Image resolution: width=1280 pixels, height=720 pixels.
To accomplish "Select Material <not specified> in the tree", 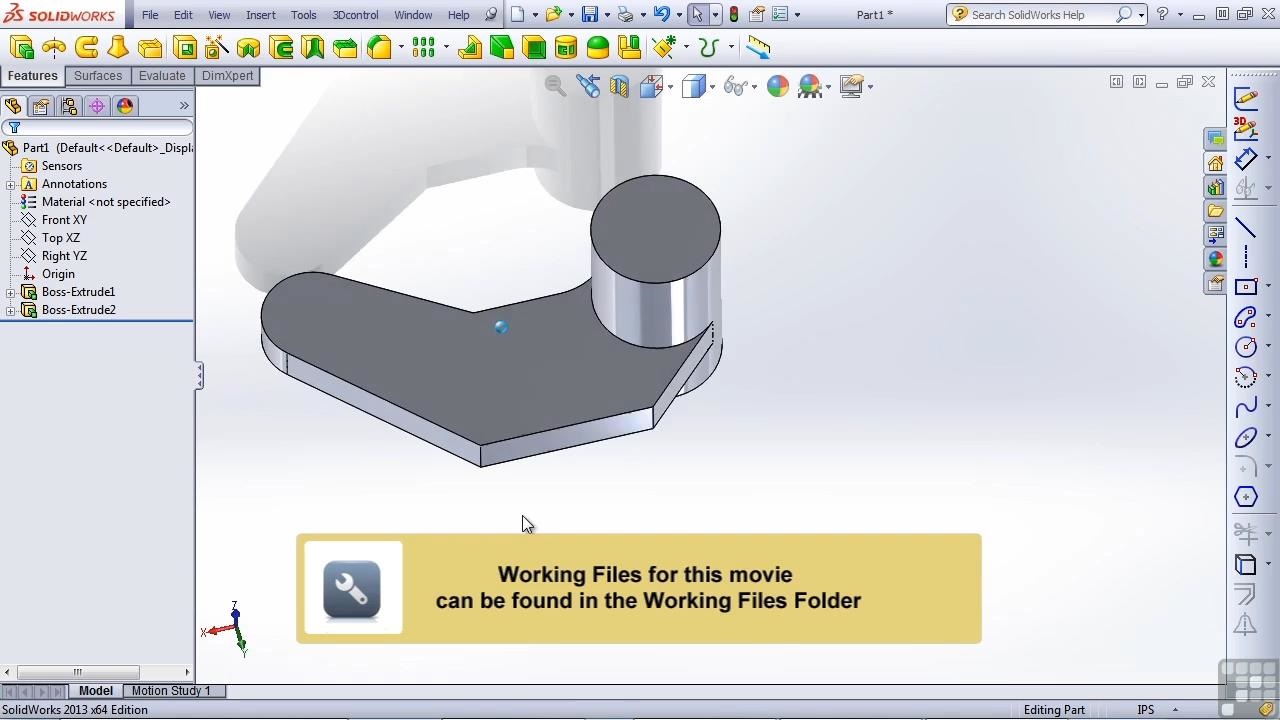I will [106, 202].
